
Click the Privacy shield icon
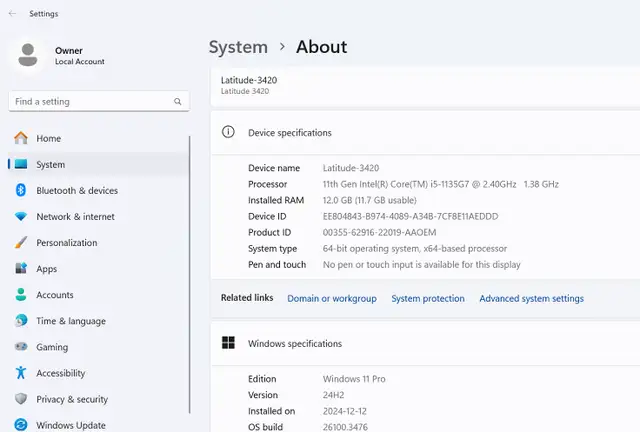point(21,399)
